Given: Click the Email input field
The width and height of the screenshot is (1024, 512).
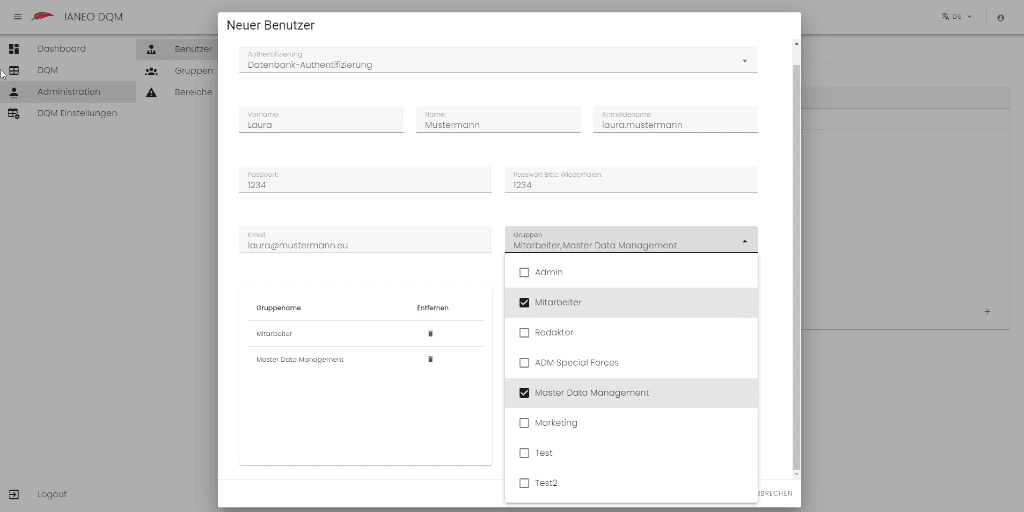Looking at the screenshot, I should [365, 240].
